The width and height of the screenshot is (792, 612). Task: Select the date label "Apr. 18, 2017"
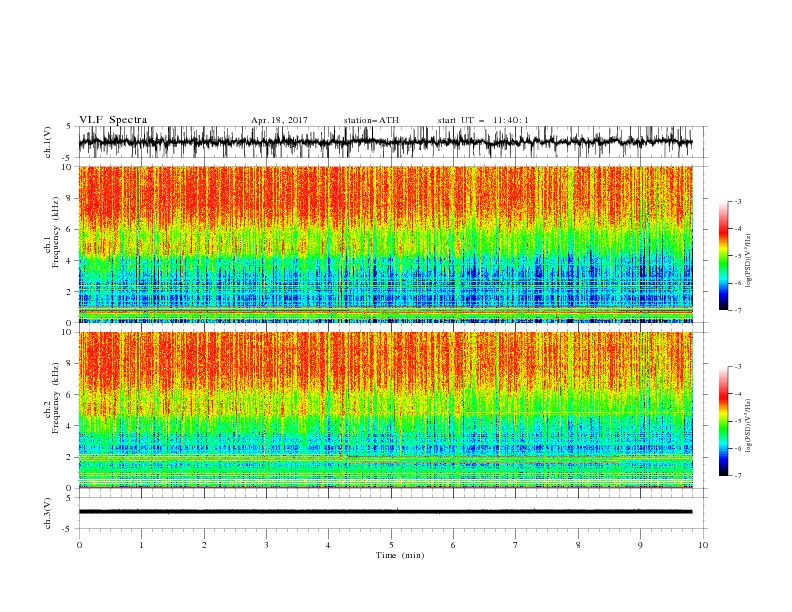pyautogui.click(x=279, y=120)
